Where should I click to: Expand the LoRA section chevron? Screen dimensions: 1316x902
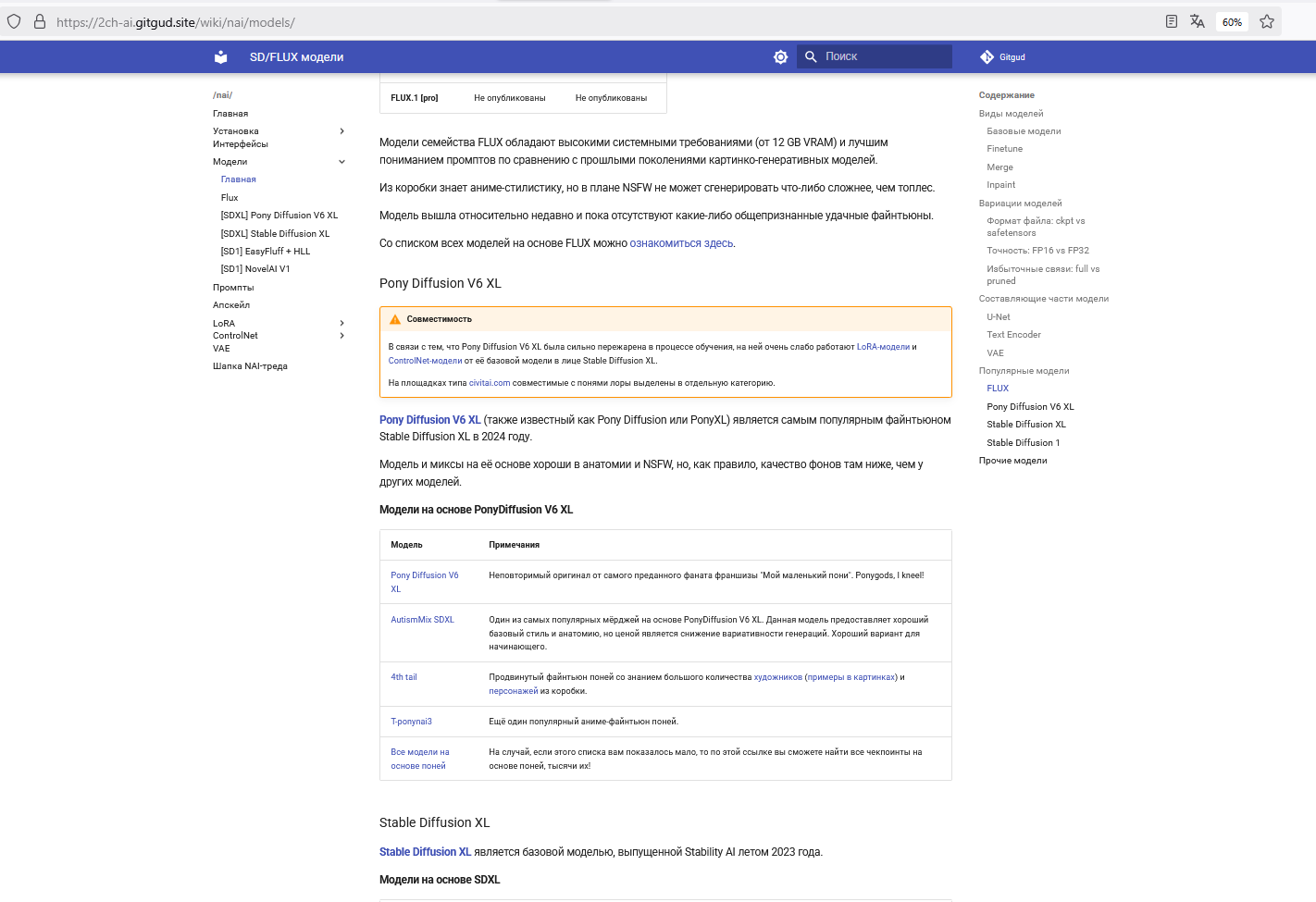pos(342,324)
